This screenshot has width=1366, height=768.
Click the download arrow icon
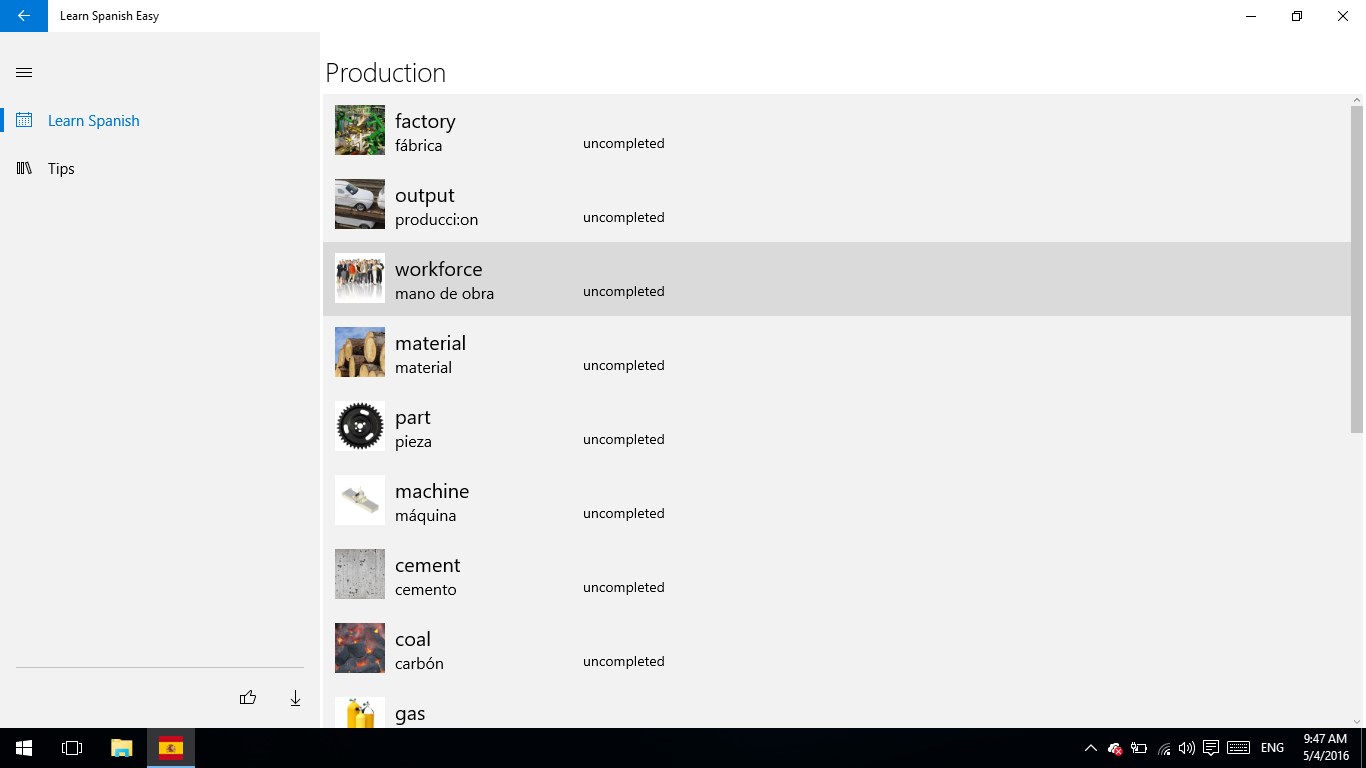pos(295,698)
